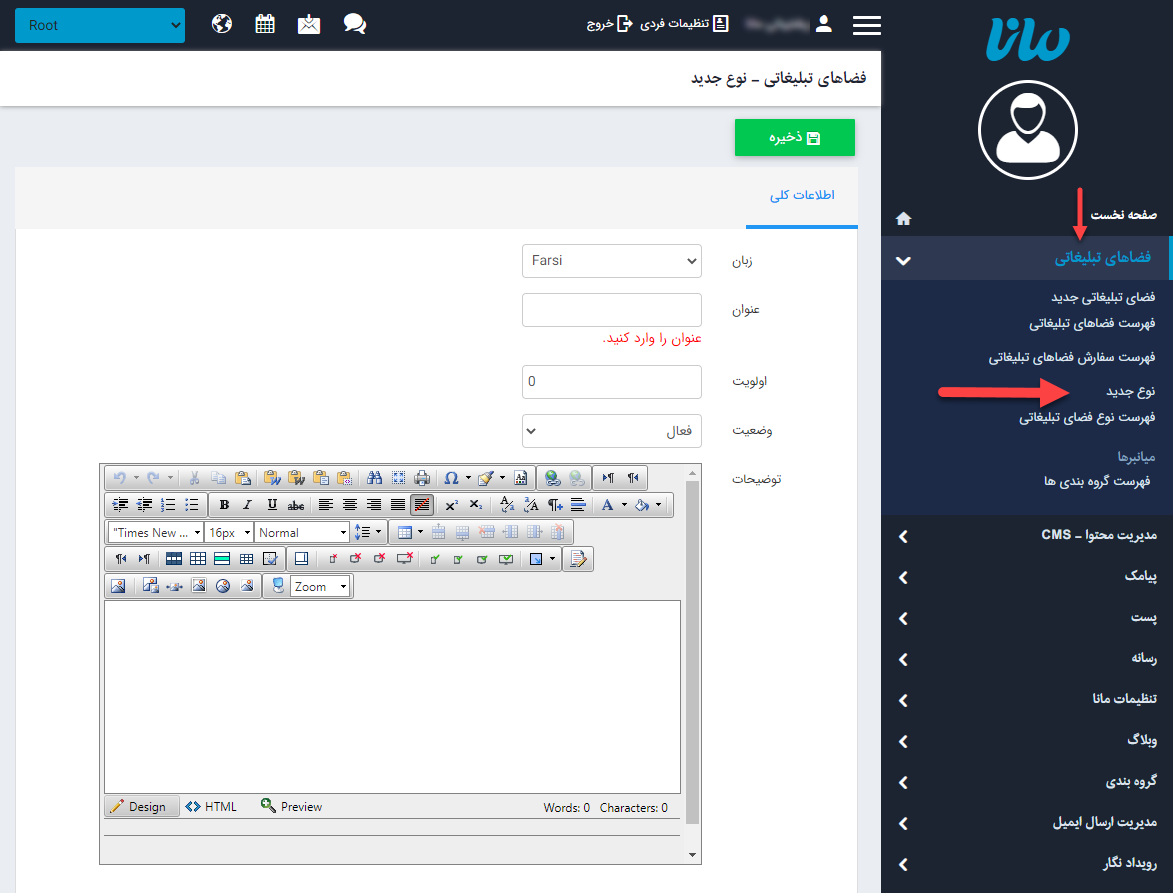Screen dimensions: 1173x893
Task: Click the Print icon in the editor toolbar
Action: coord(422,478)
